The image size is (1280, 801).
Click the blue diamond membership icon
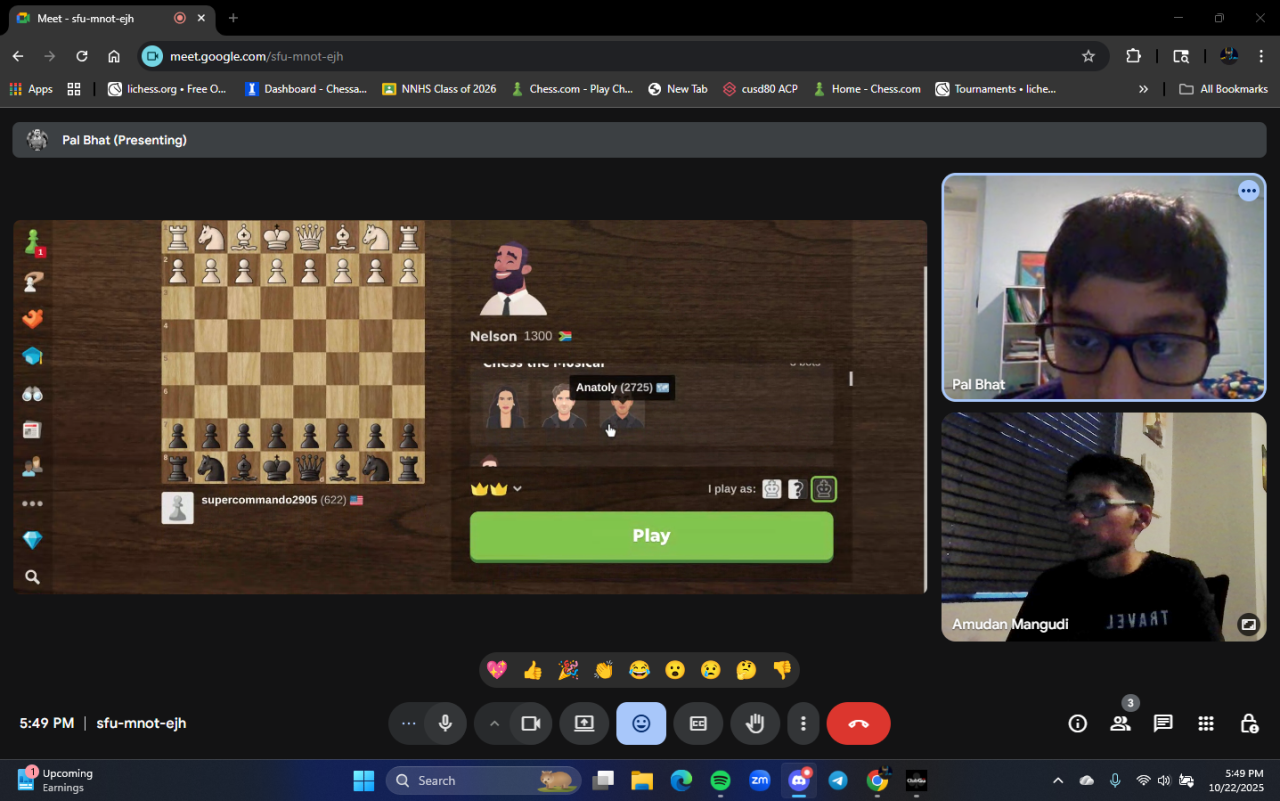pos(33,540)
